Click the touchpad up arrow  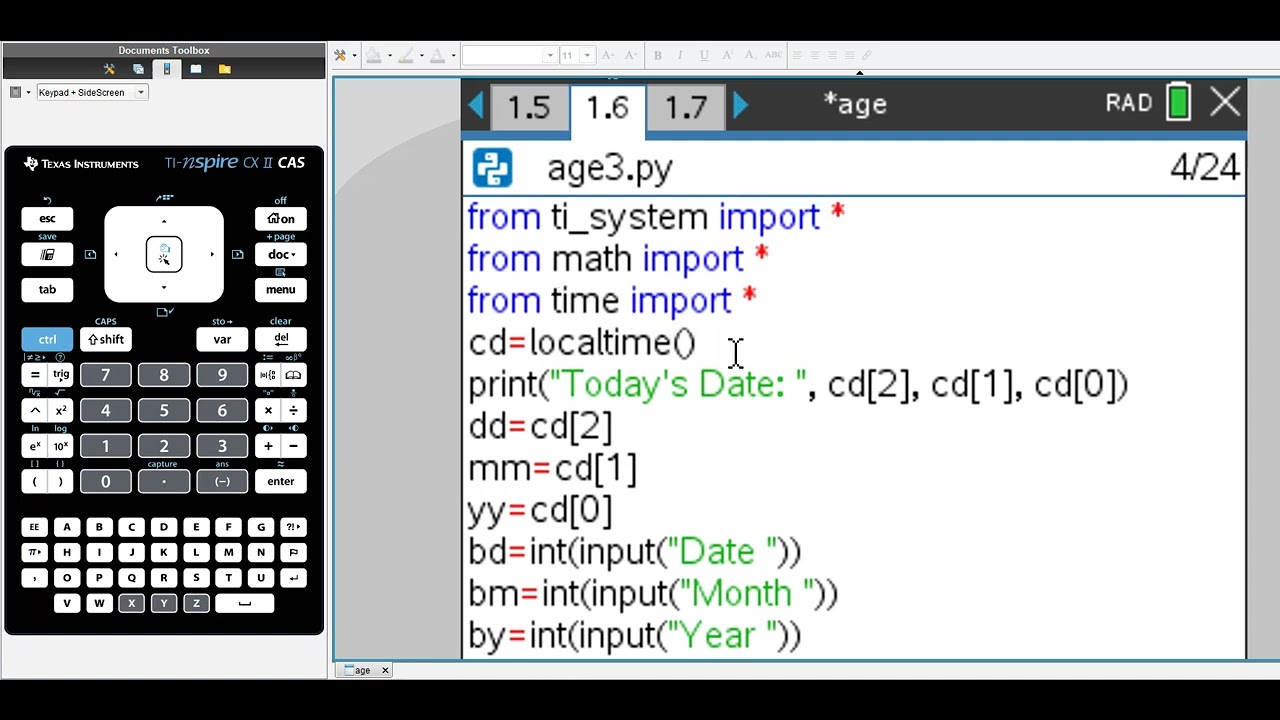coord(164,221)
